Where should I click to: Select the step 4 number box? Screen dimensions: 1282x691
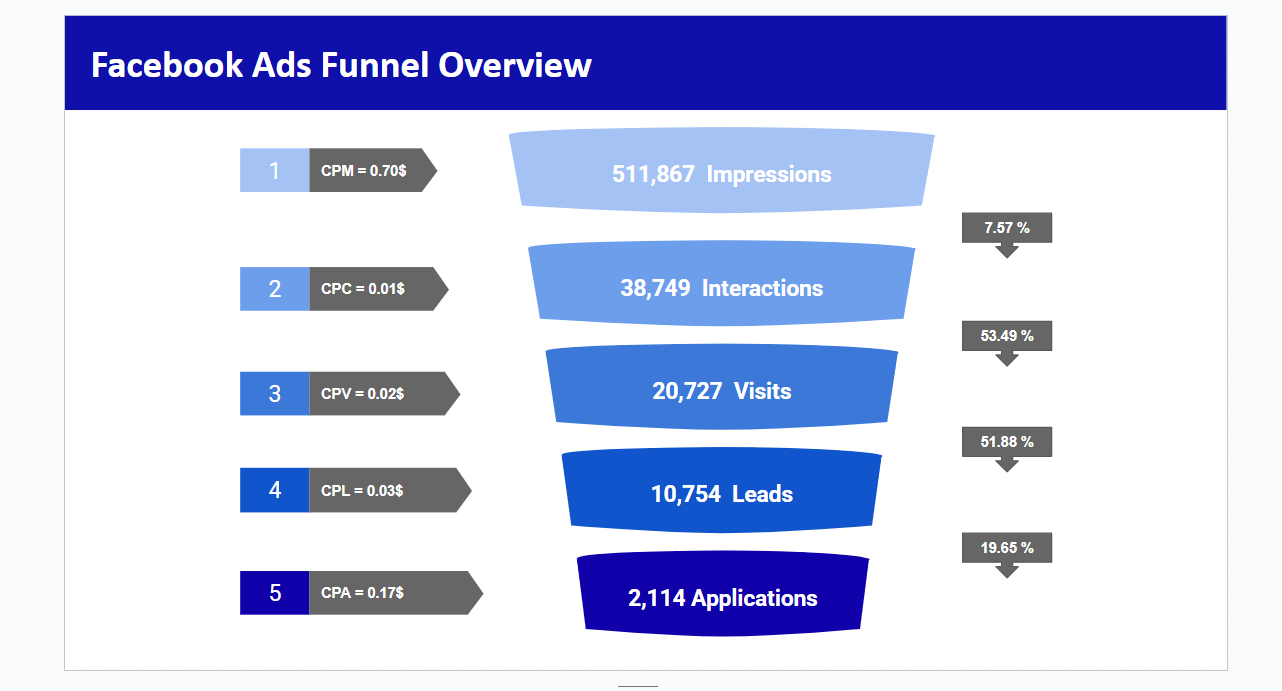pos(275,490)
